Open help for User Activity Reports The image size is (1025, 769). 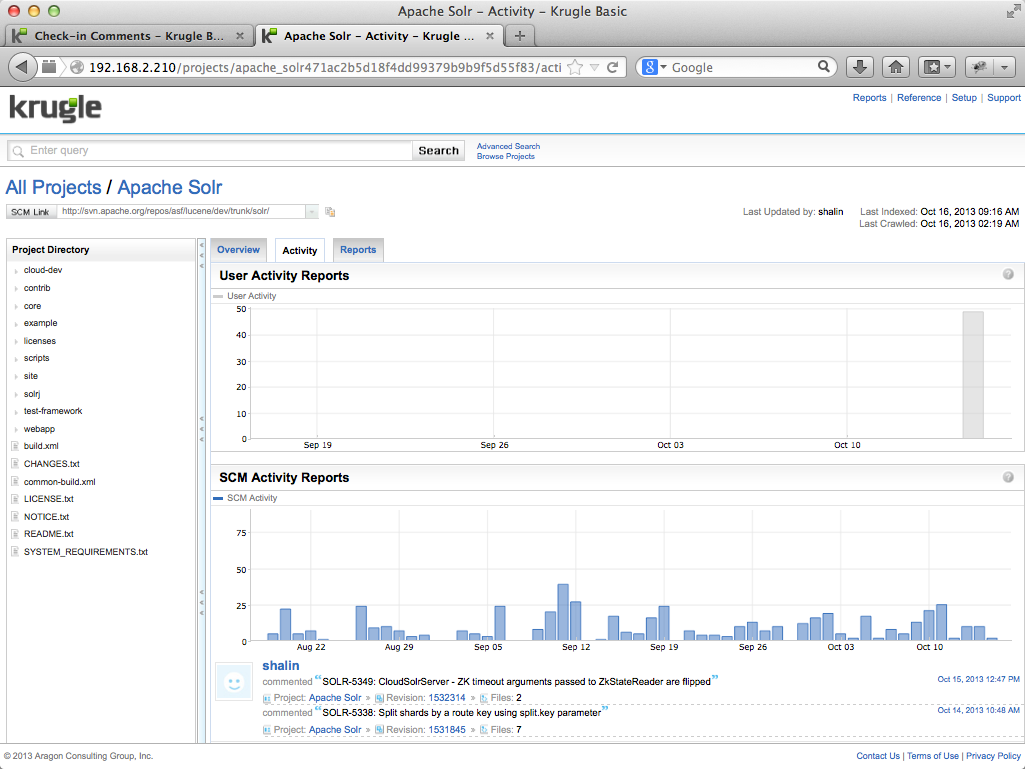pos(1008,275)
